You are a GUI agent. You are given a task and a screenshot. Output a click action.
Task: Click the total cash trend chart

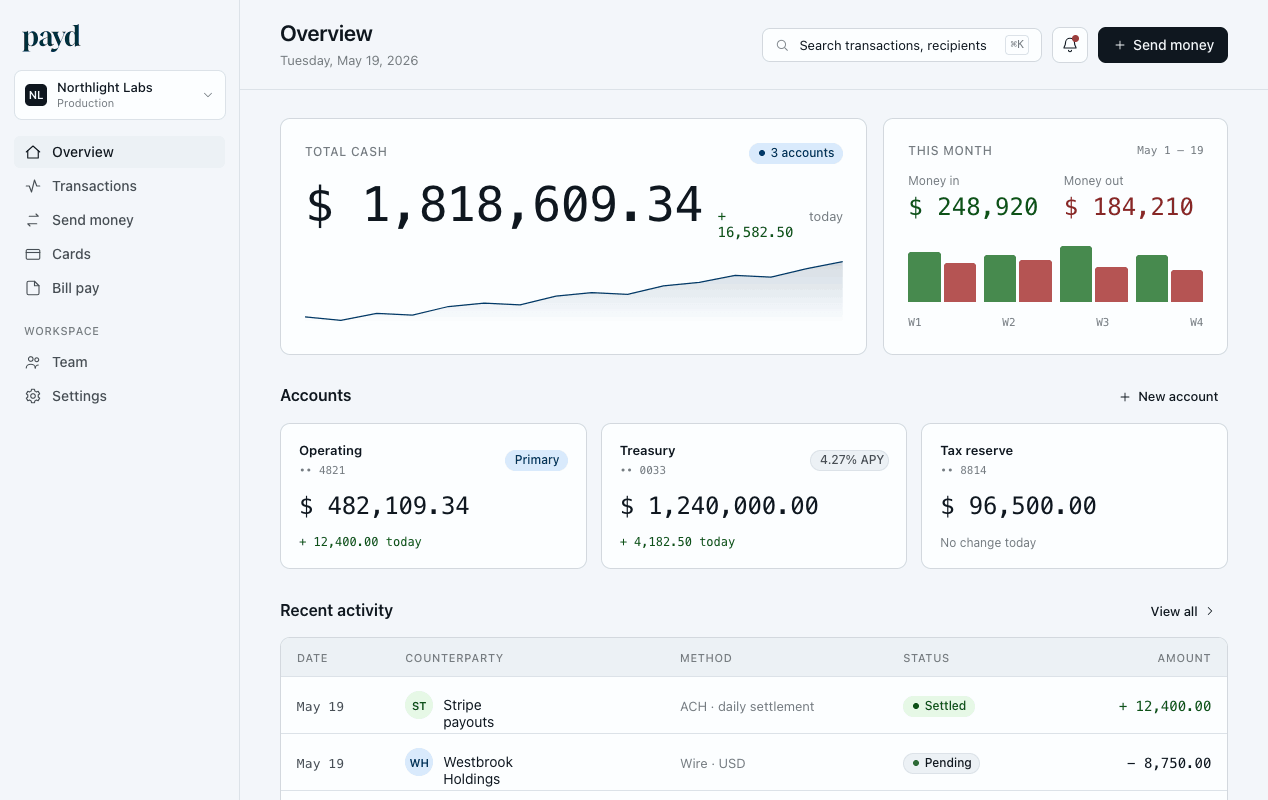point(573,291)
